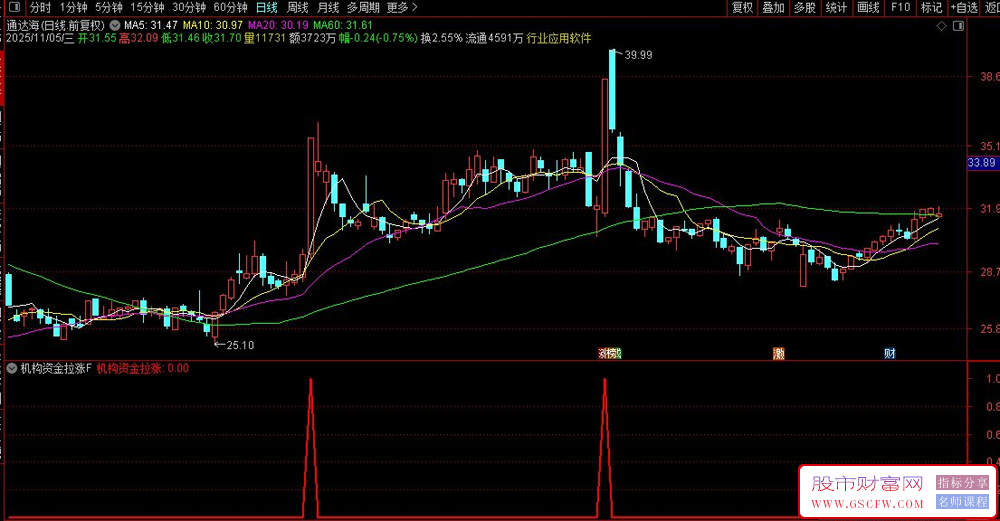Image resolution: width=1000 pixels, height=521 pixels.
Task: Click the 机构资金拉涨: 0.00 indicator value
Action: (142, 369)
